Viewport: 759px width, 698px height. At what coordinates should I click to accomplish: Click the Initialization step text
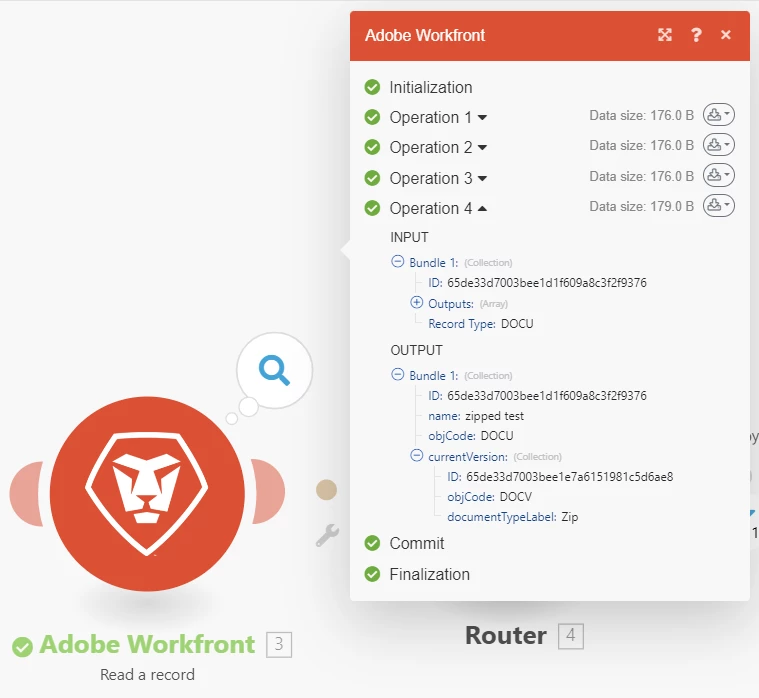pyautogui.click(x=431, y=88)
